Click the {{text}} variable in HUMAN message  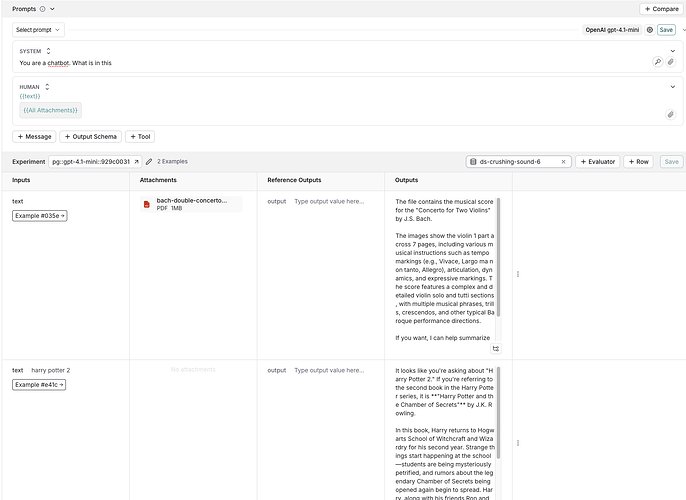(30, 96)
